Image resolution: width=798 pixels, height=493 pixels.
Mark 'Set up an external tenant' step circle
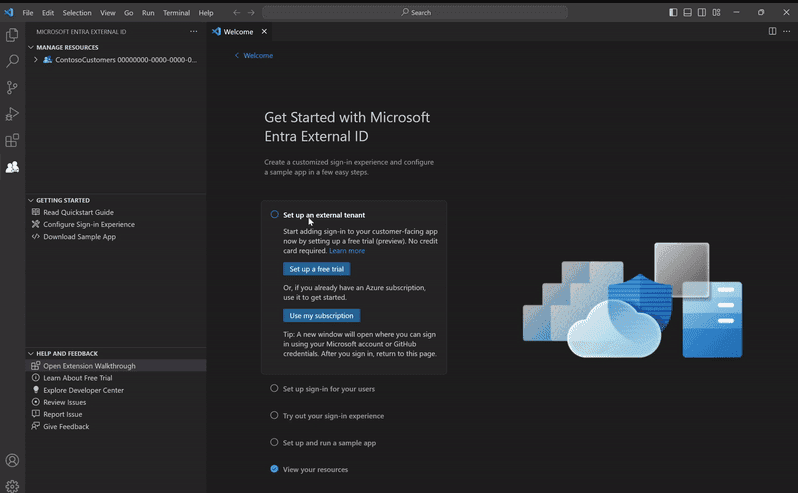pos(274,215)
